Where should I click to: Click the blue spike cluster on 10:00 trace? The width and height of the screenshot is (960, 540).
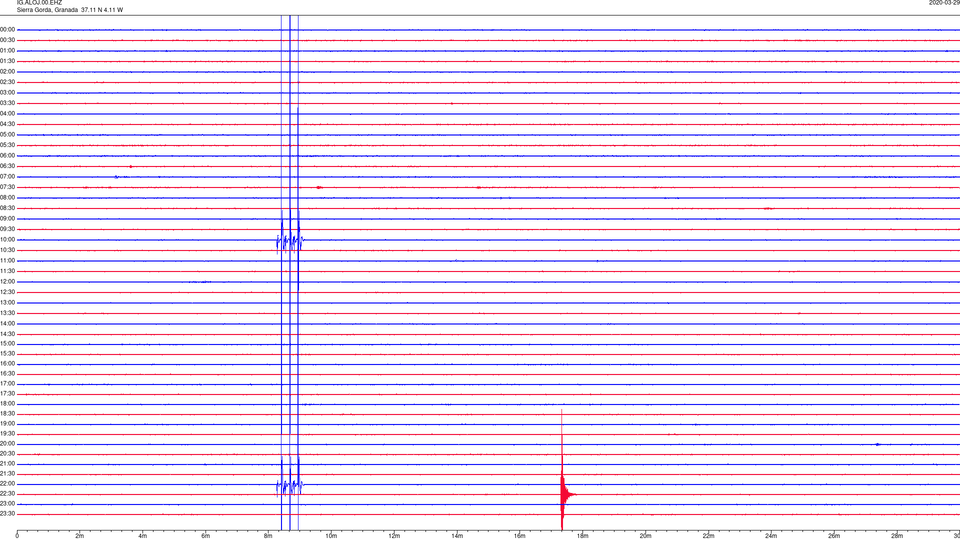coord(290,242)
